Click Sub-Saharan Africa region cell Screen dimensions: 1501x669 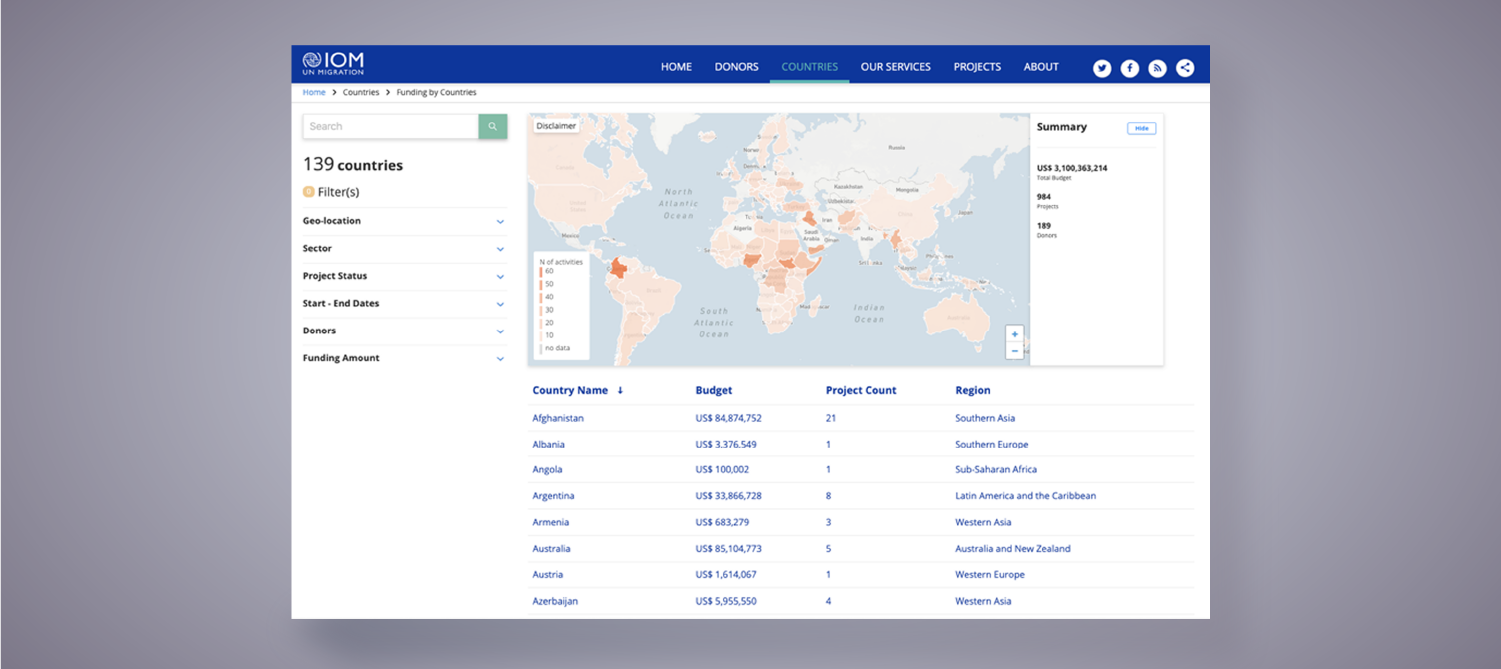[996, 470]
